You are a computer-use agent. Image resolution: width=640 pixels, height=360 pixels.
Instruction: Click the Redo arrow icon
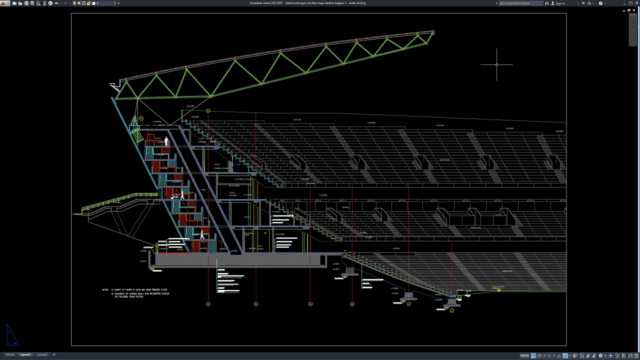(x=65, y=3)
